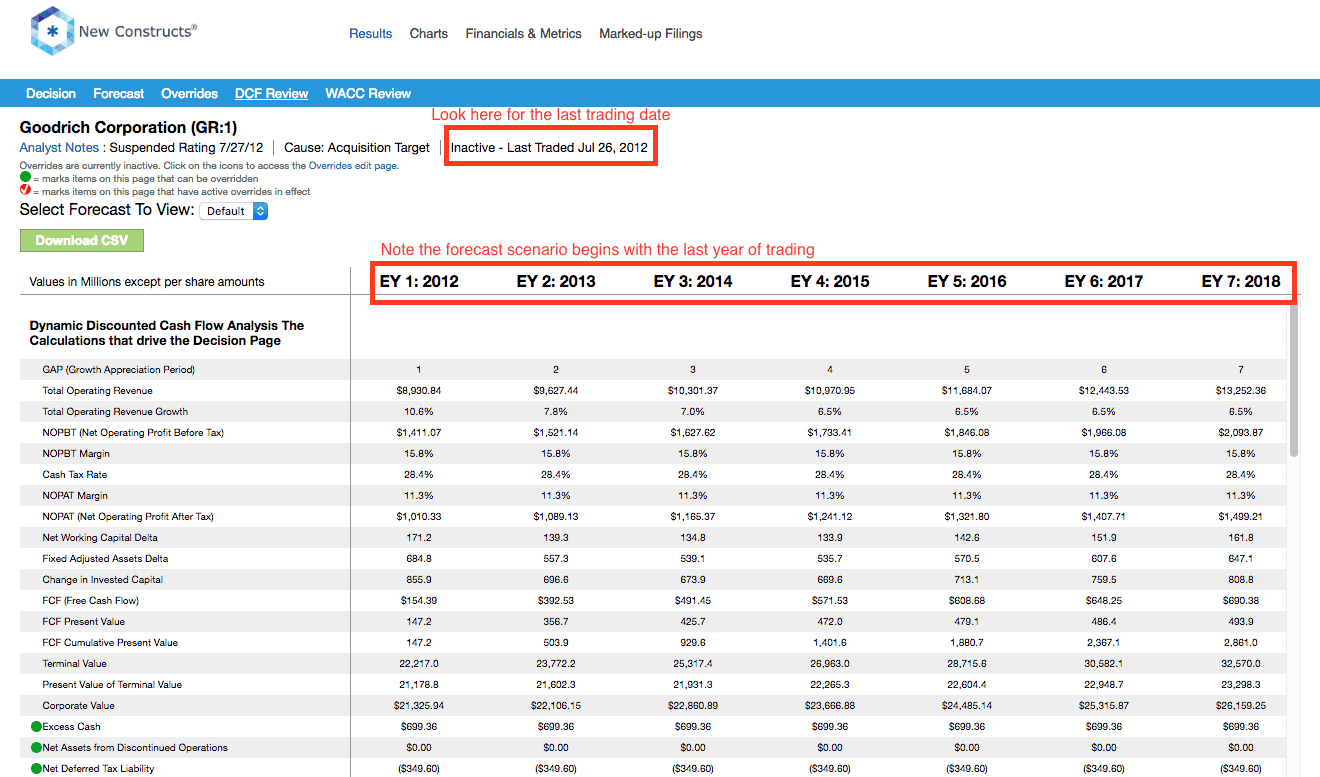Click the Change in Invested Capital label
This screenshot has height=777, width=1320.
point(102,580)
